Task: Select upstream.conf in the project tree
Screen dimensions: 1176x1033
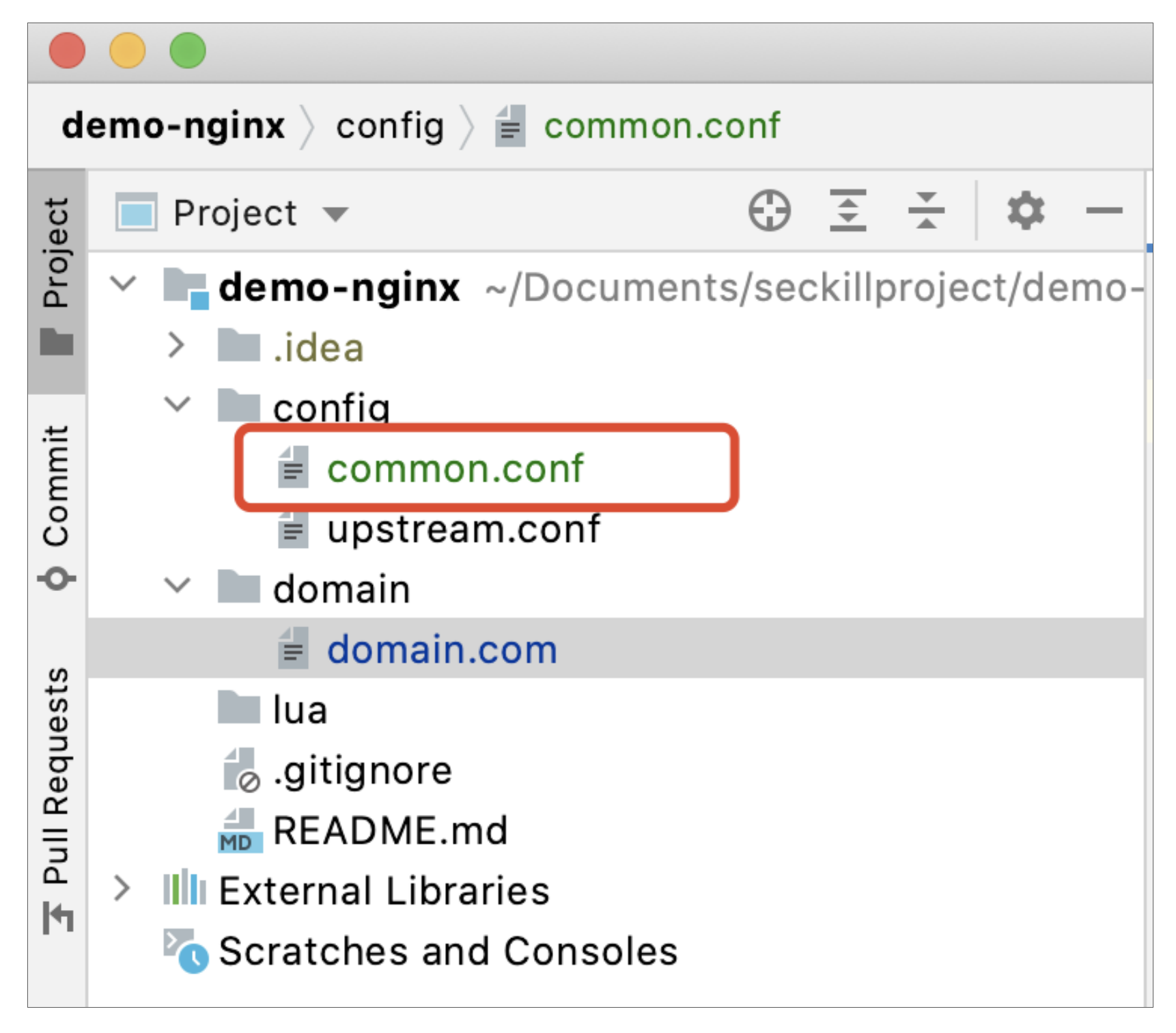Action: (462, 529)
